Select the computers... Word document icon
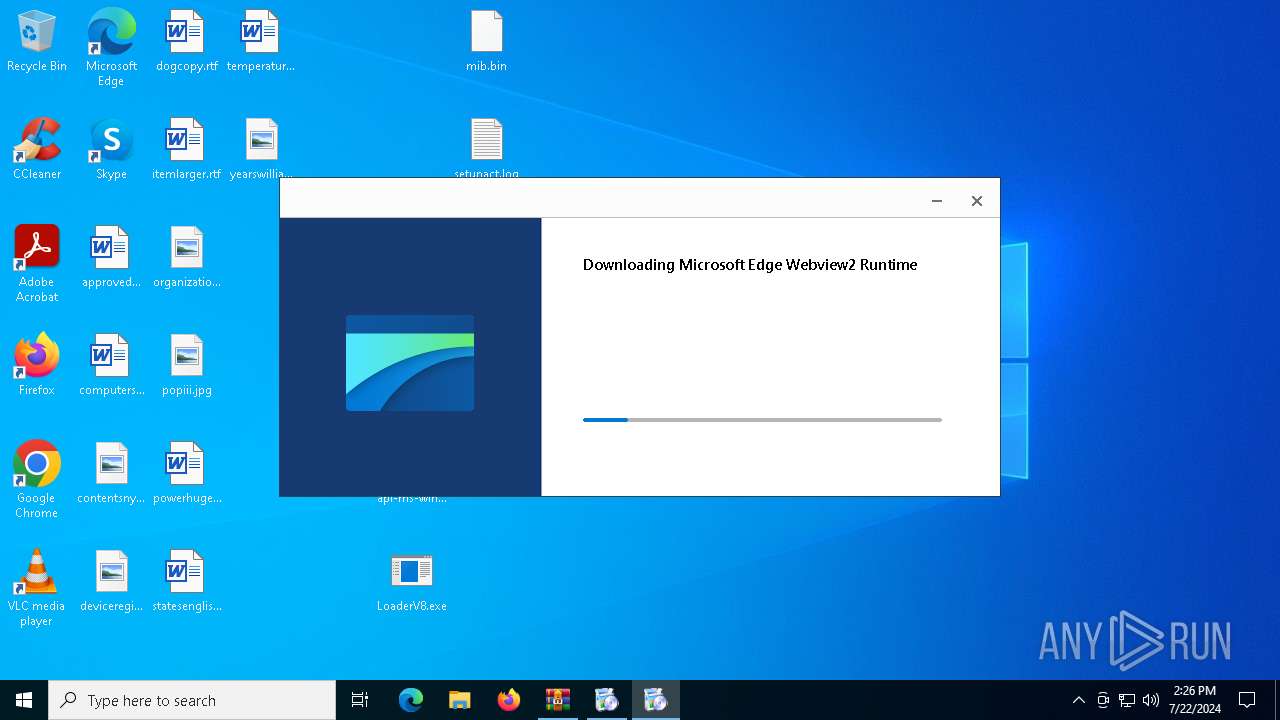 [x=111, y=366]
